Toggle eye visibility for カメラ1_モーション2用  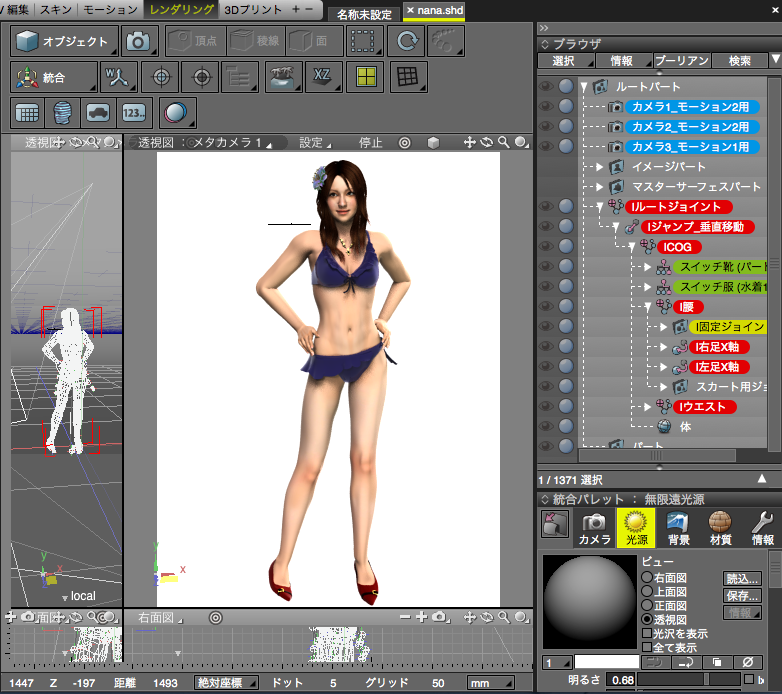(547, 106)
